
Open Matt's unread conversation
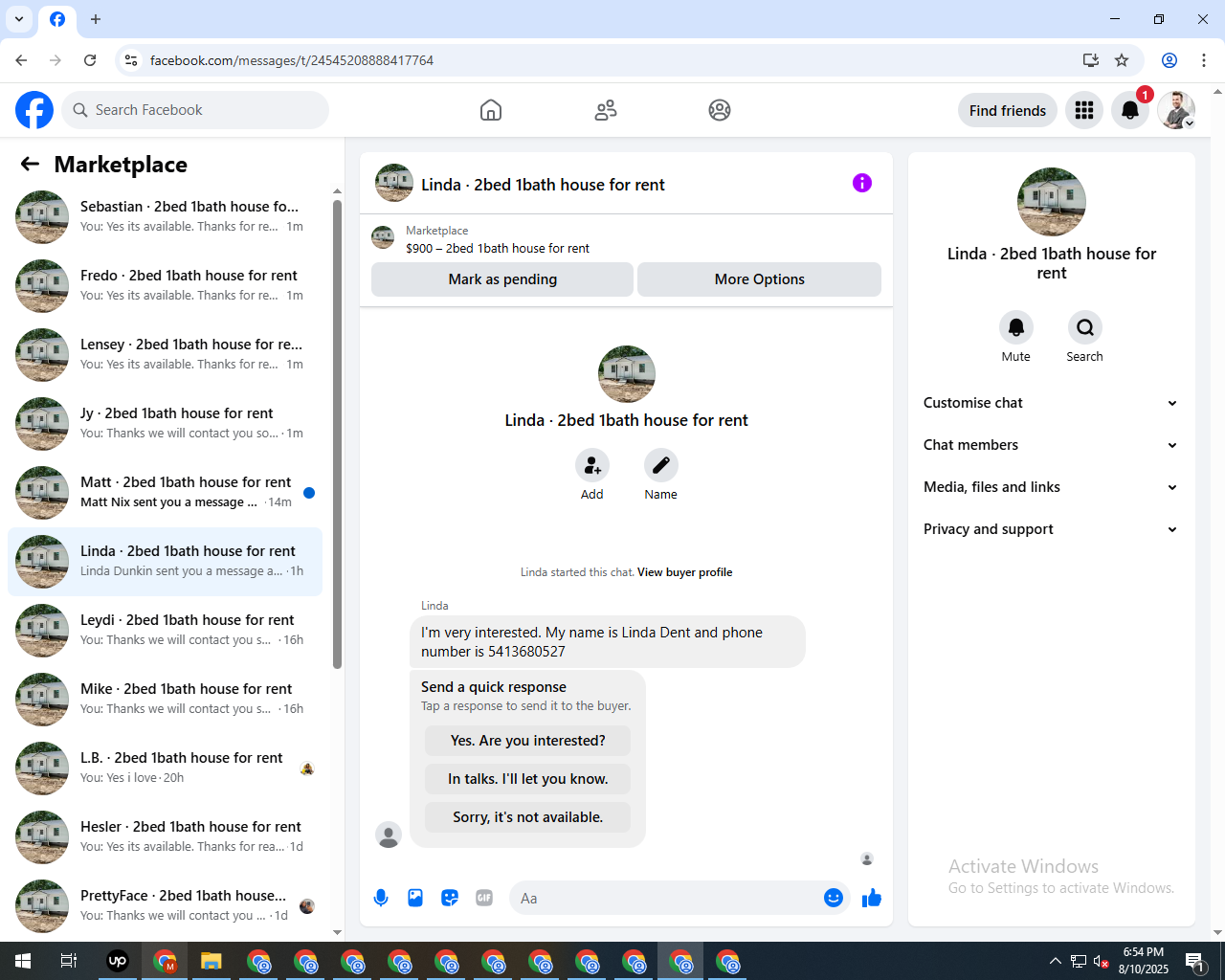pyautogui.click(x=165, y=493)
